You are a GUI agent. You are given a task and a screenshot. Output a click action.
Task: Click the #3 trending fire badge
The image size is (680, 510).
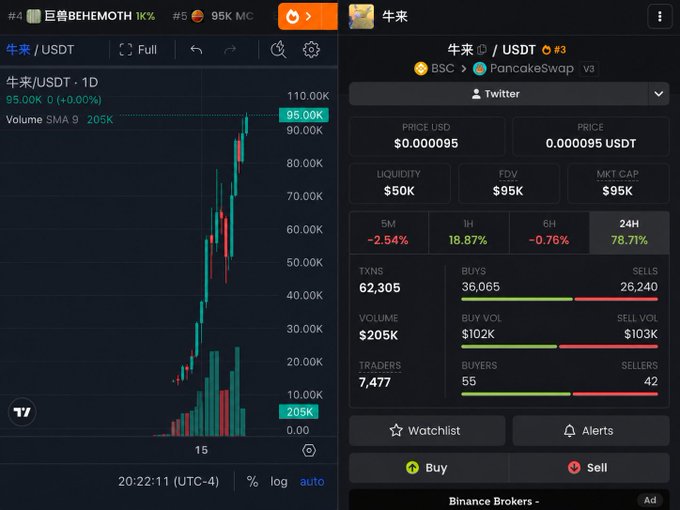(554, 50)
